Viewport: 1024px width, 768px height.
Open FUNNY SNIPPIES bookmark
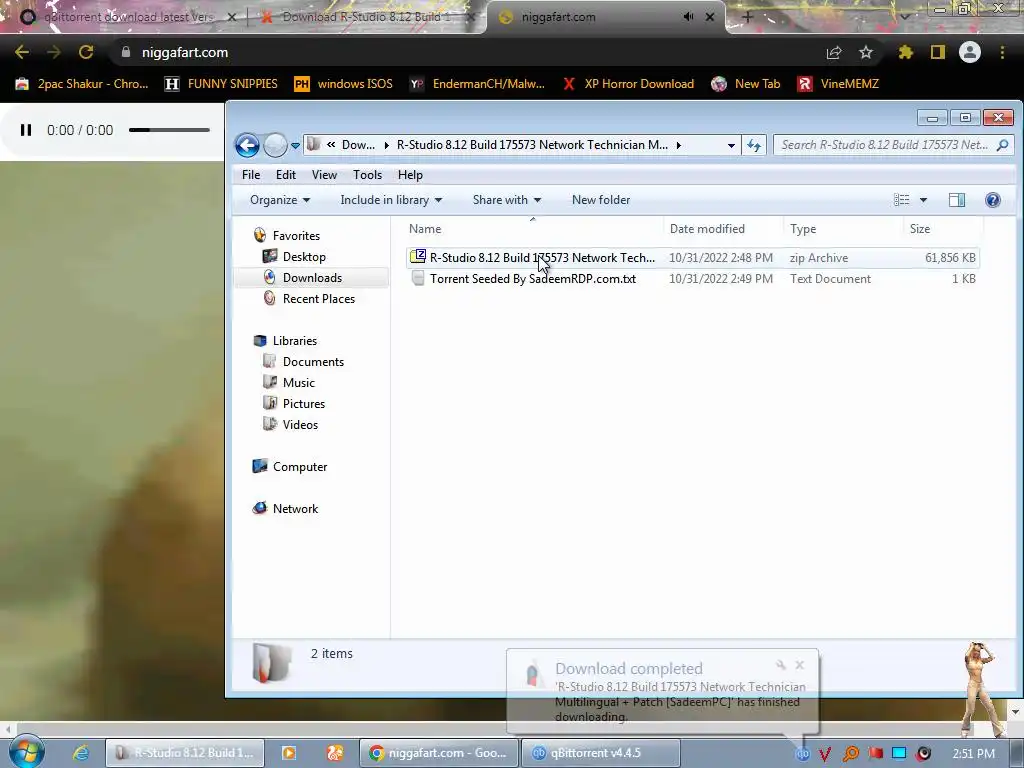point(221,84)
